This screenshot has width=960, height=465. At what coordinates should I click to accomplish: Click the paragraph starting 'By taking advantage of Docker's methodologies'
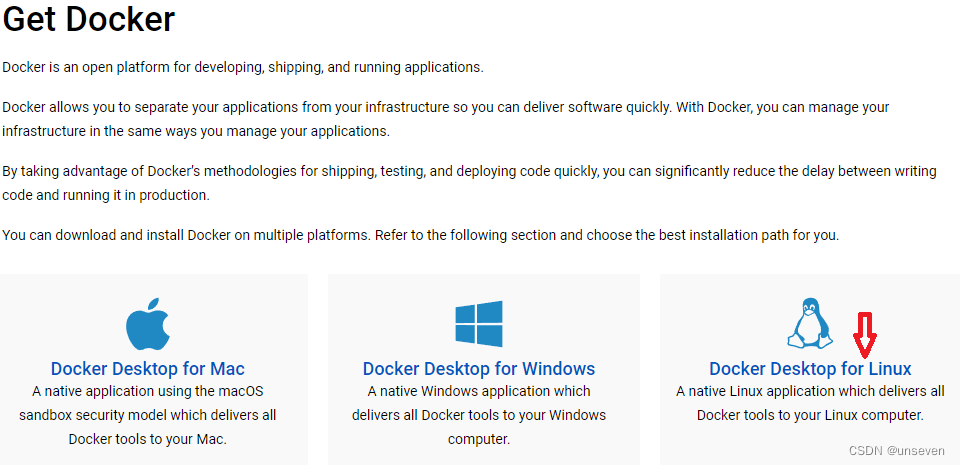(469, 184)
